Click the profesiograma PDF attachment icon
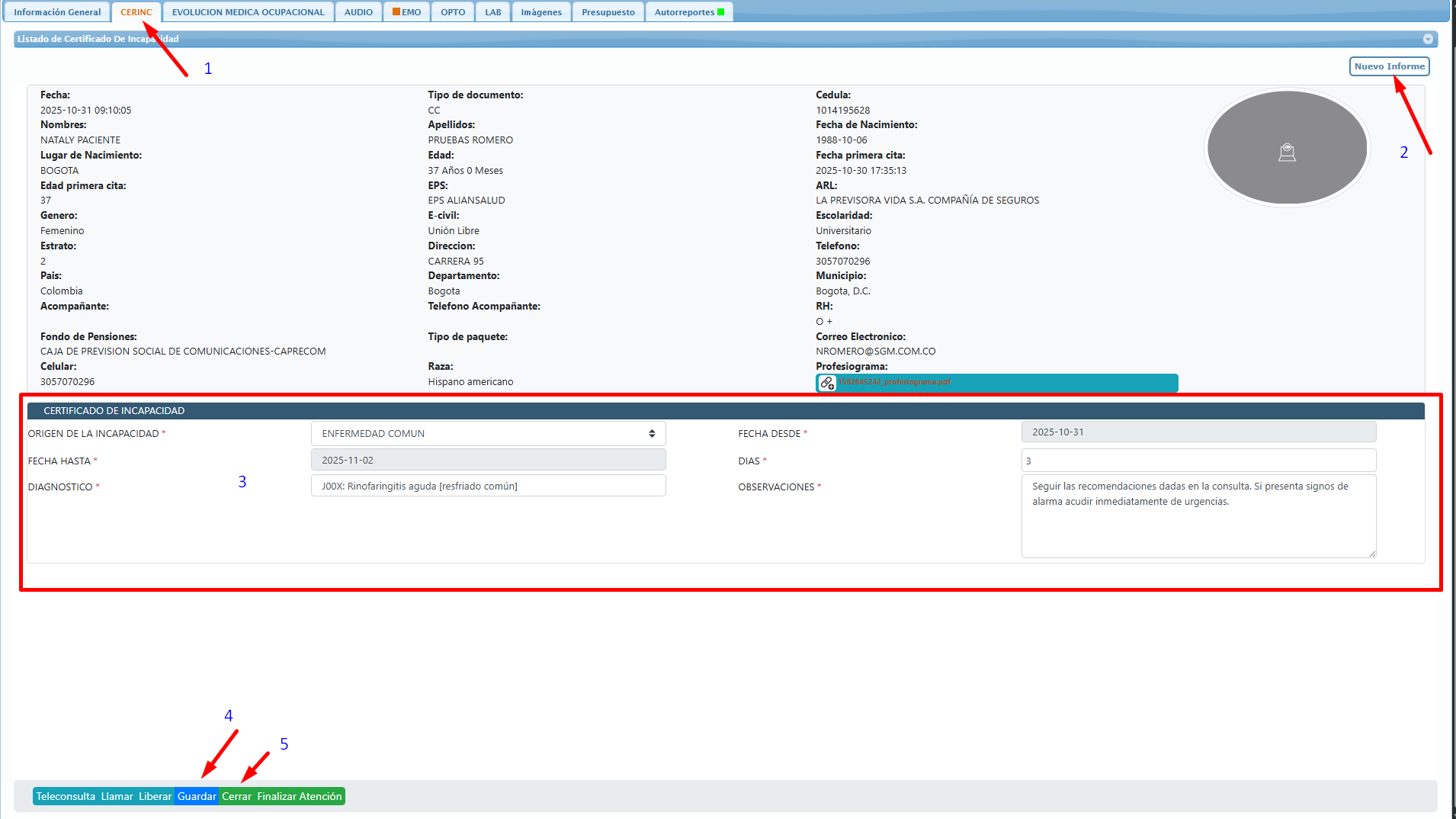 827,383
